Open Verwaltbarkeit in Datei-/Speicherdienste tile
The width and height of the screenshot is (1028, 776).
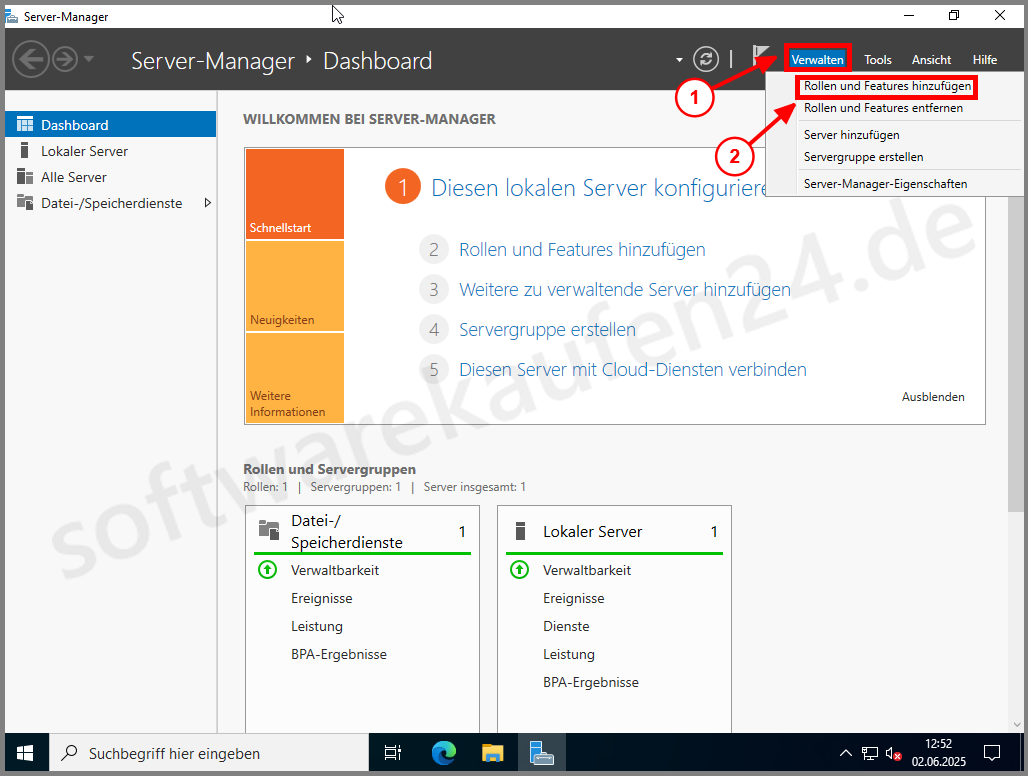[335, 570]
